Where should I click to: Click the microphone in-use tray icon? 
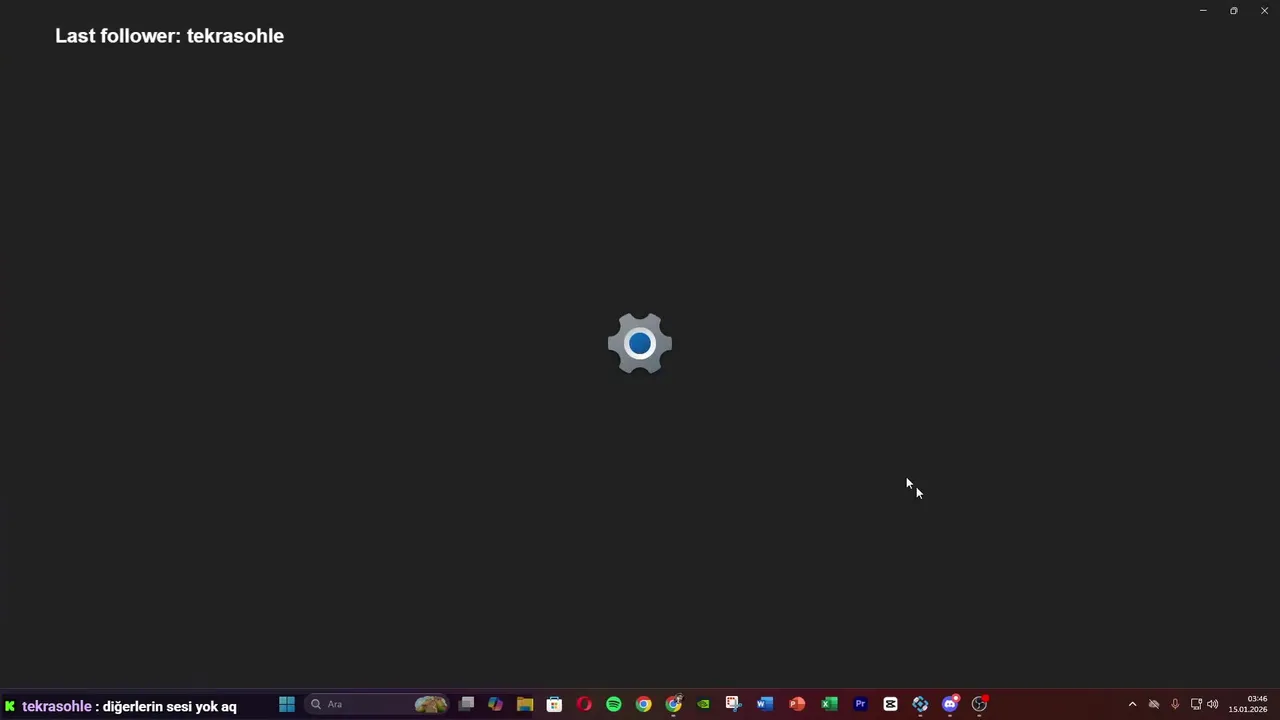1175,704
